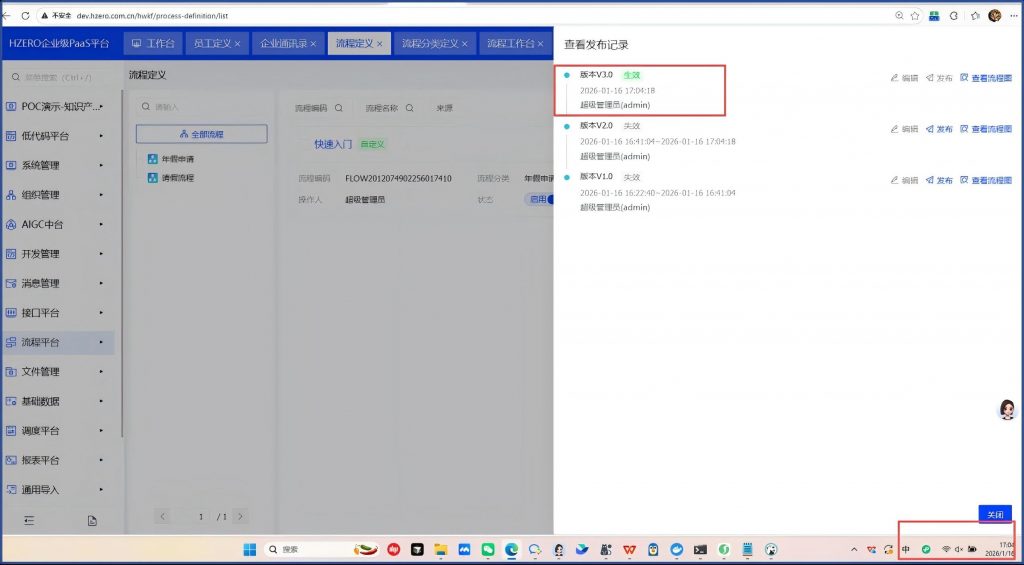
Task: Expand the 流程平台 sidebar menu
Action: (x=58, y=342)
